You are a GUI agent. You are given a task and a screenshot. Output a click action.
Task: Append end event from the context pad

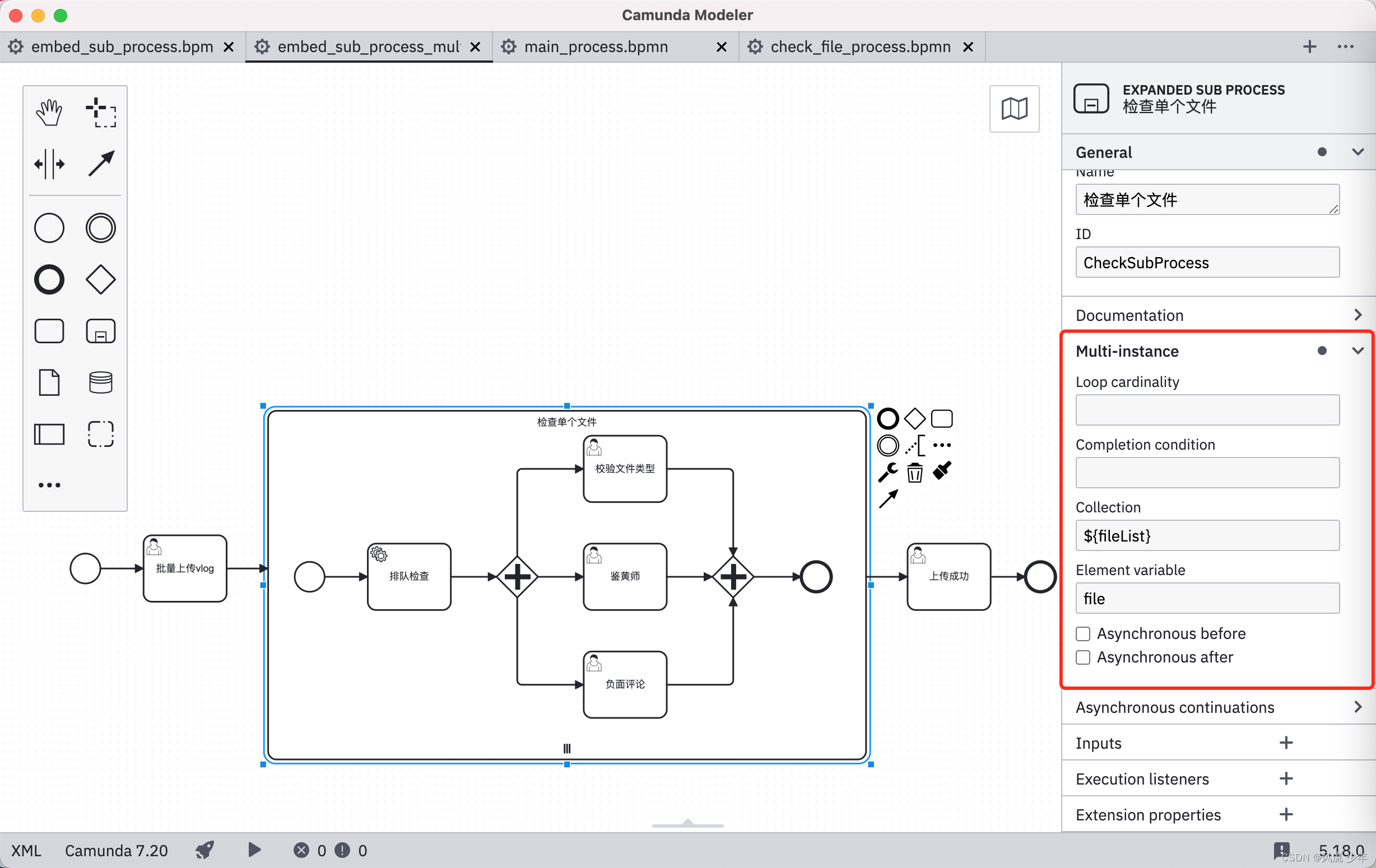click(x=887, y=418)
